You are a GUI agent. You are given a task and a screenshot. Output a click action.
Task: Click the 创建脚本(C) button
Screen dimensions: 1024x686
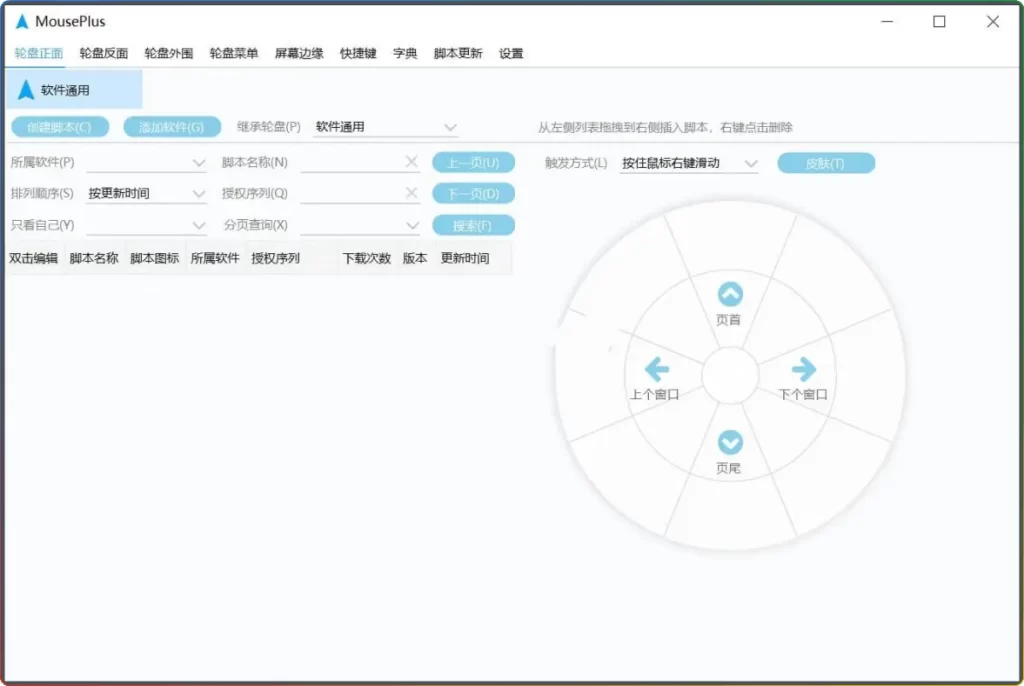[59, 127]
